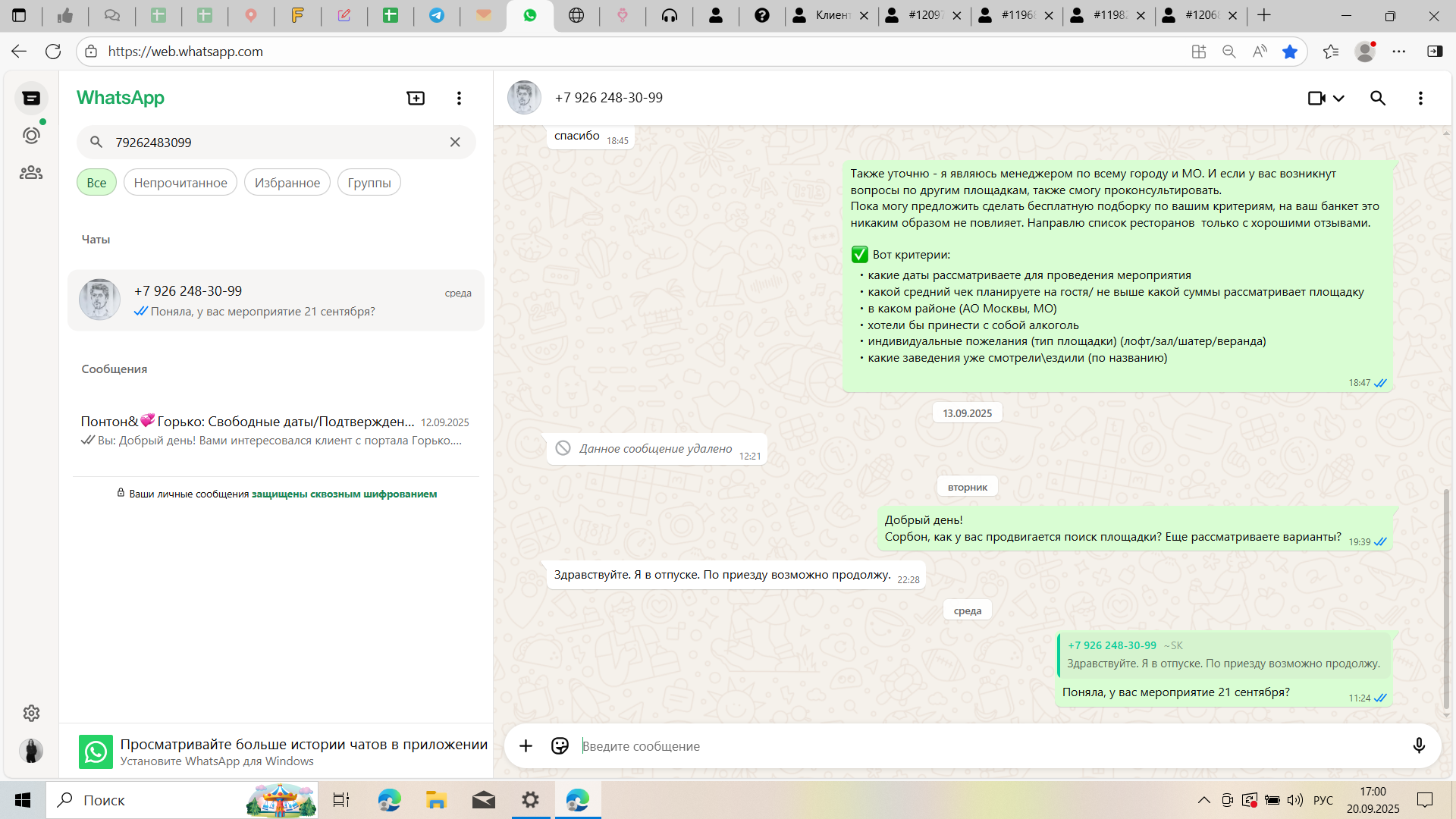Click the attach plus icon

tap(526, 746)
